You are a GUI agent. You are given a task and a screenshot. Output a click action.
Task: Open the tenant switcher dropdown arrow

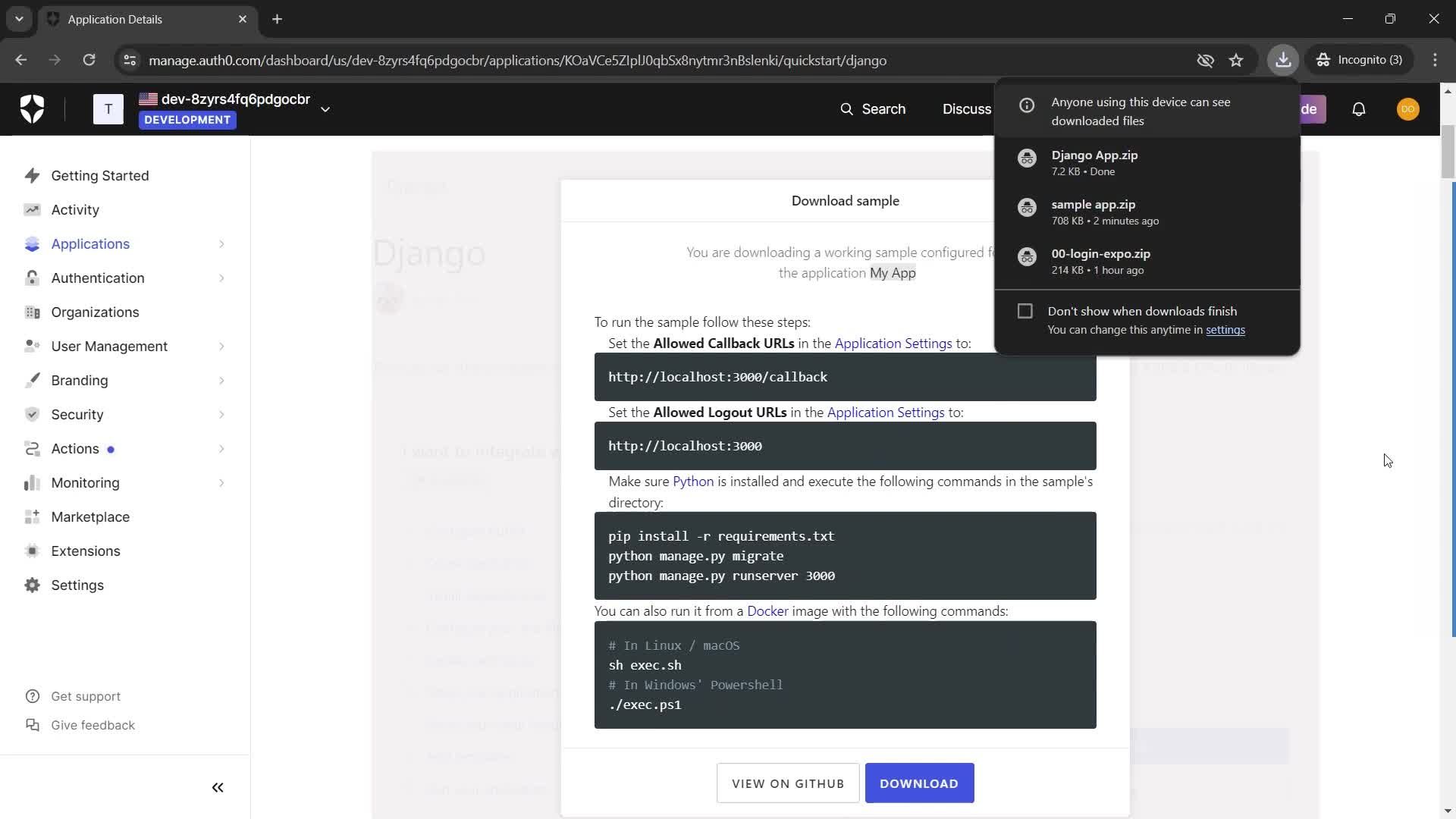click(x=325, y=109)
